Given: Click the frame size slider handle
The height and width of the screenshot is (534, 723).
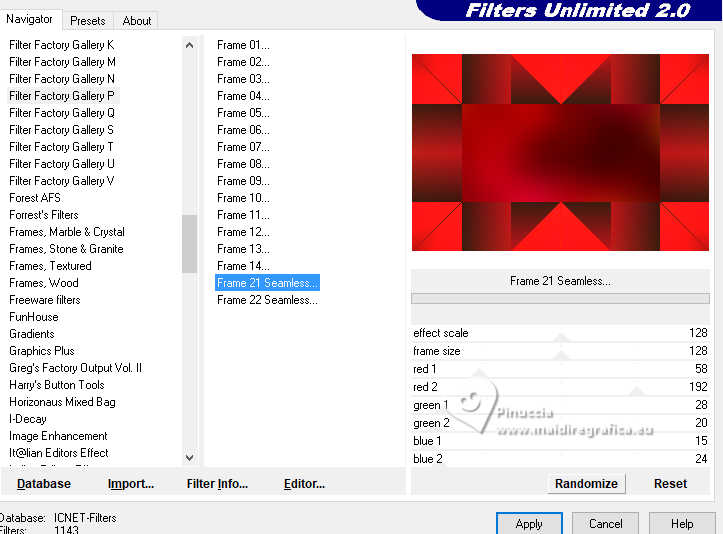Looking at the screenshot, I should tap(561, 356).
